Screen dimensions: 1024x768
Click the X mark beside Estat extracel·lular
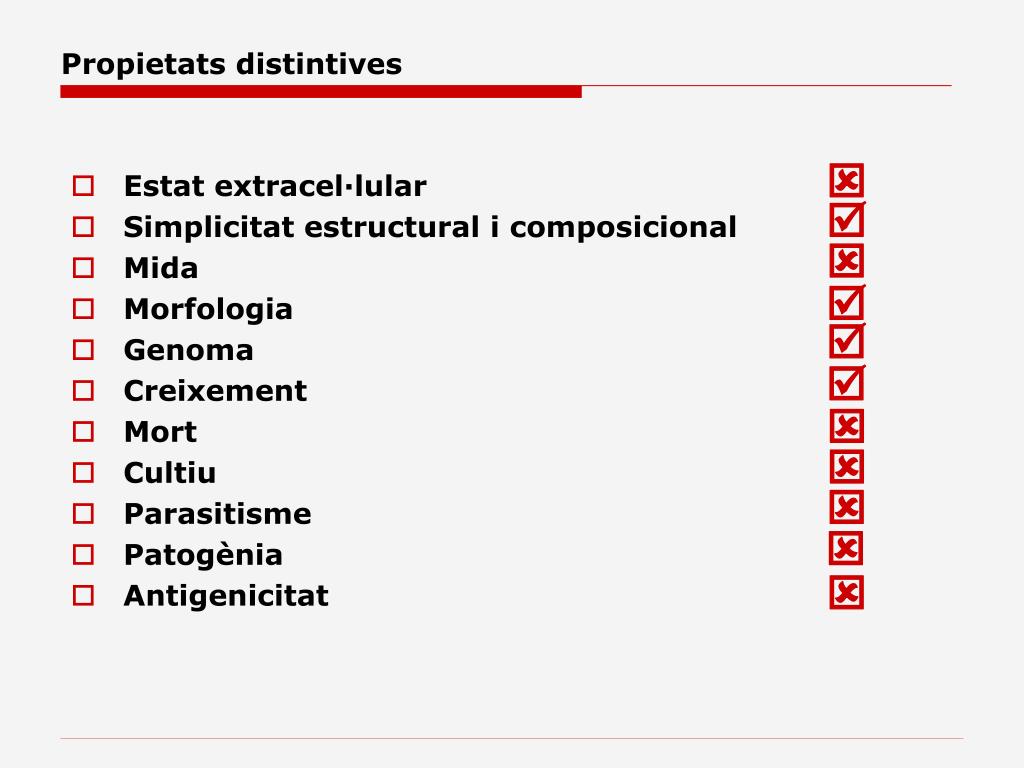pyautogui.click(x=846, y=180)
